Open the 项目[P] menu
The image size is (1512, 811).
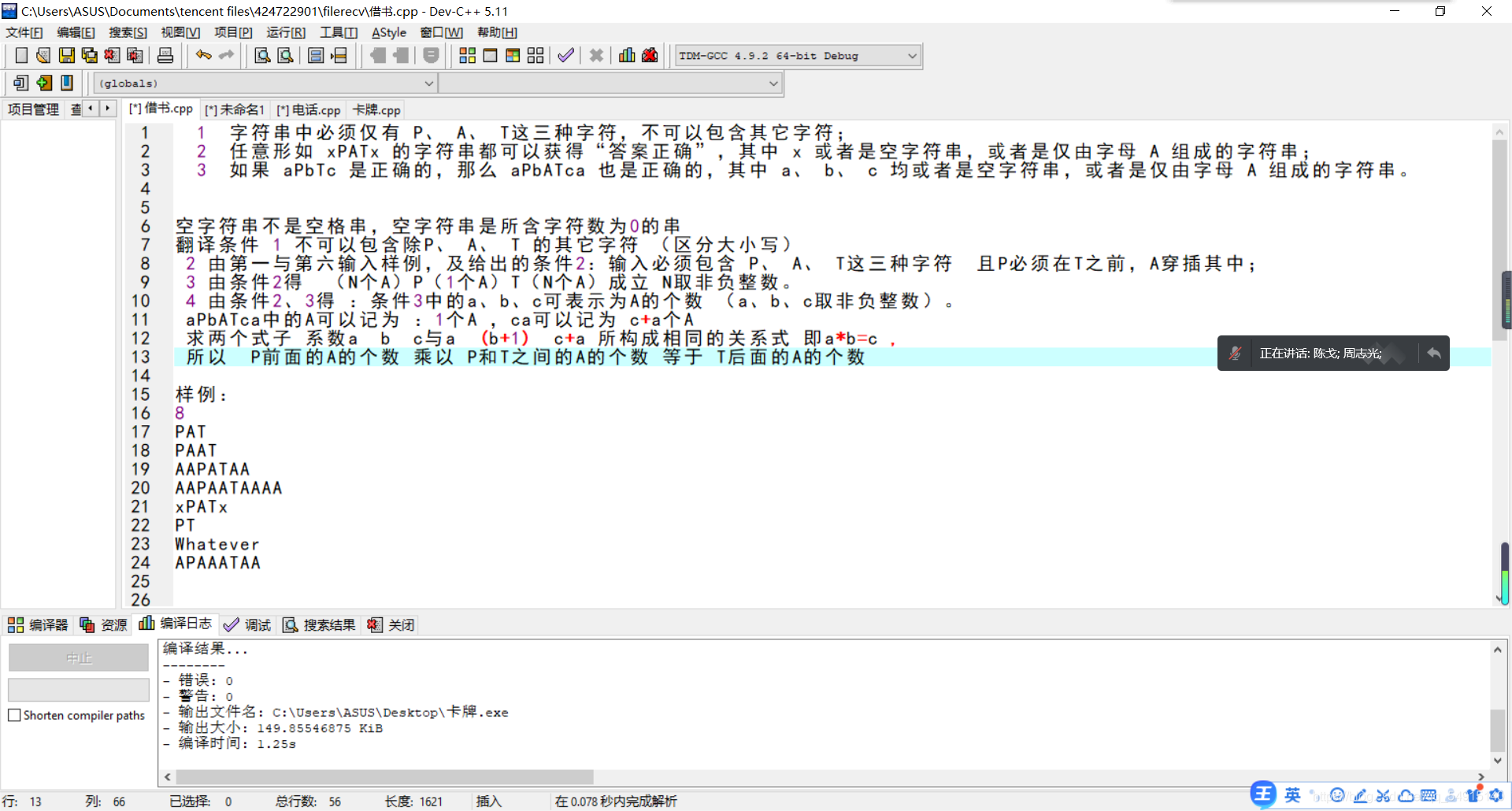click(x=233, y=32)
